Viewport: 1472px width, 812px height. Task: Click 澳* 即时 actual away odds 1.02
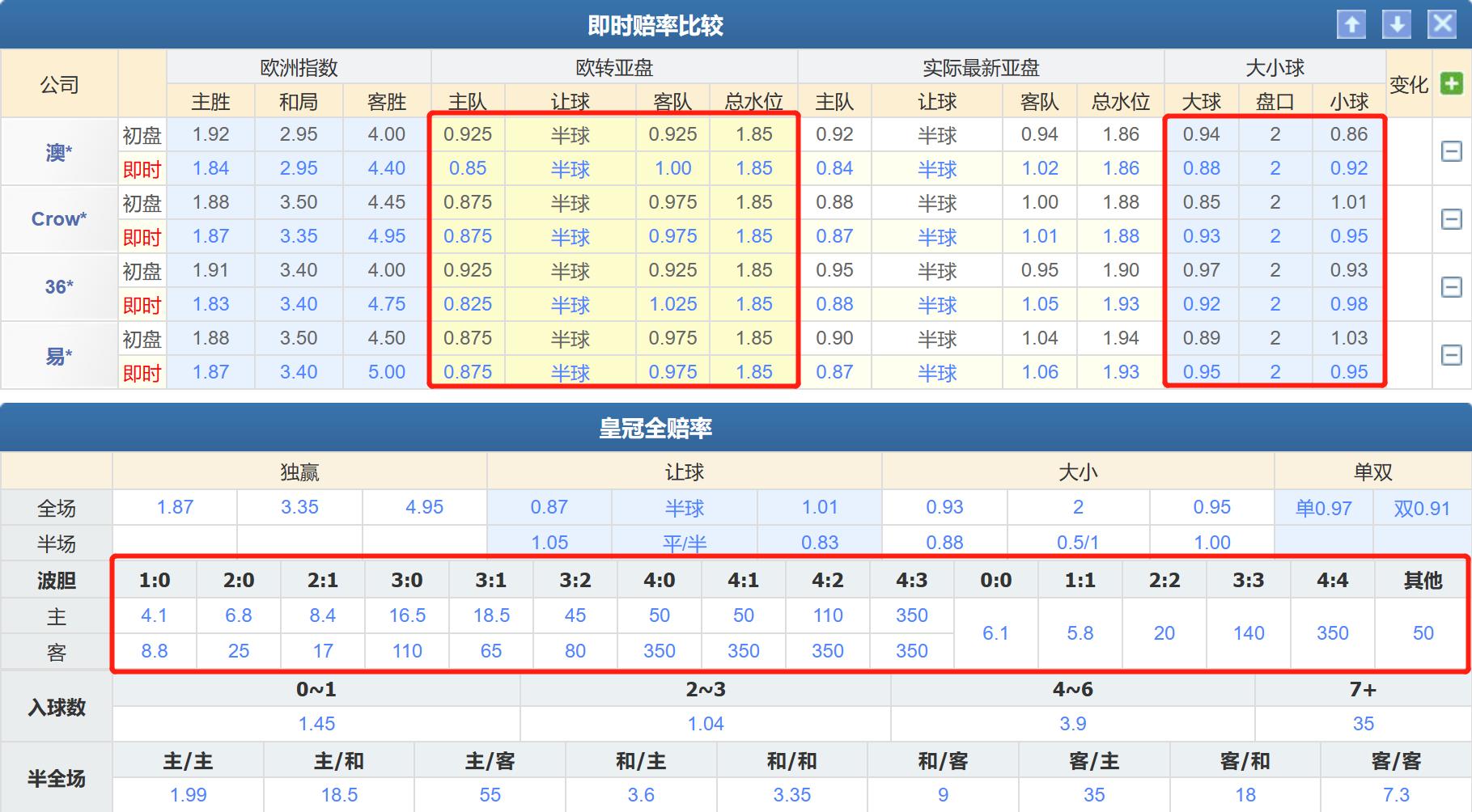point(1040,168)
